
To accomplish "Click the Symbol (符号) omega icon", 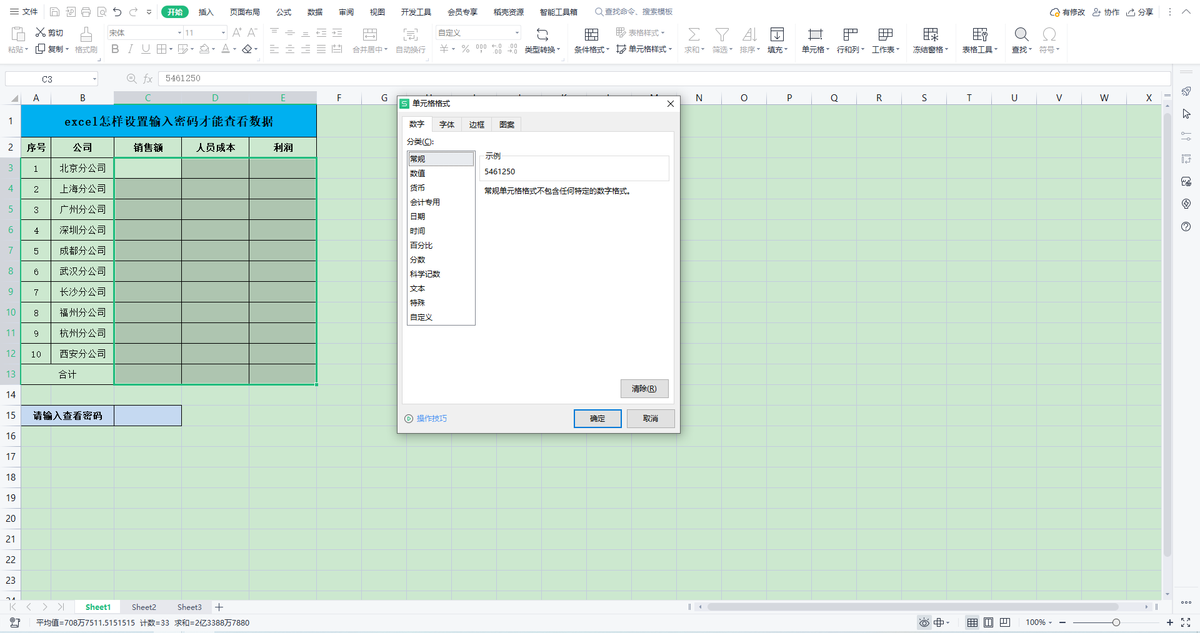I will coord(1049,34).
